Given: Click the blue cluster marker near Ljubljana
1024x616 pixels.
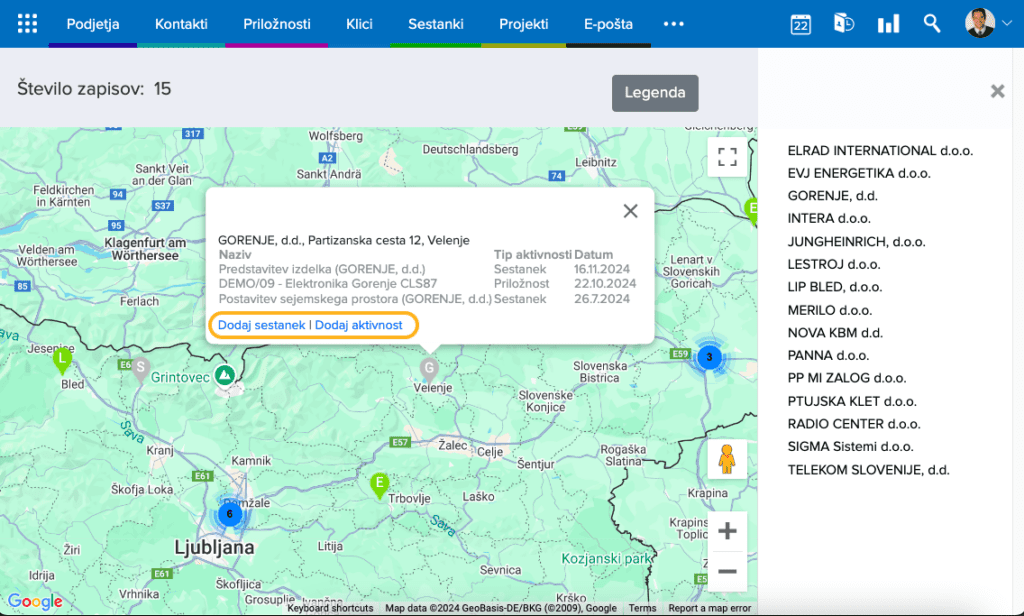Looking at the screenshot, I should [229, 514].
